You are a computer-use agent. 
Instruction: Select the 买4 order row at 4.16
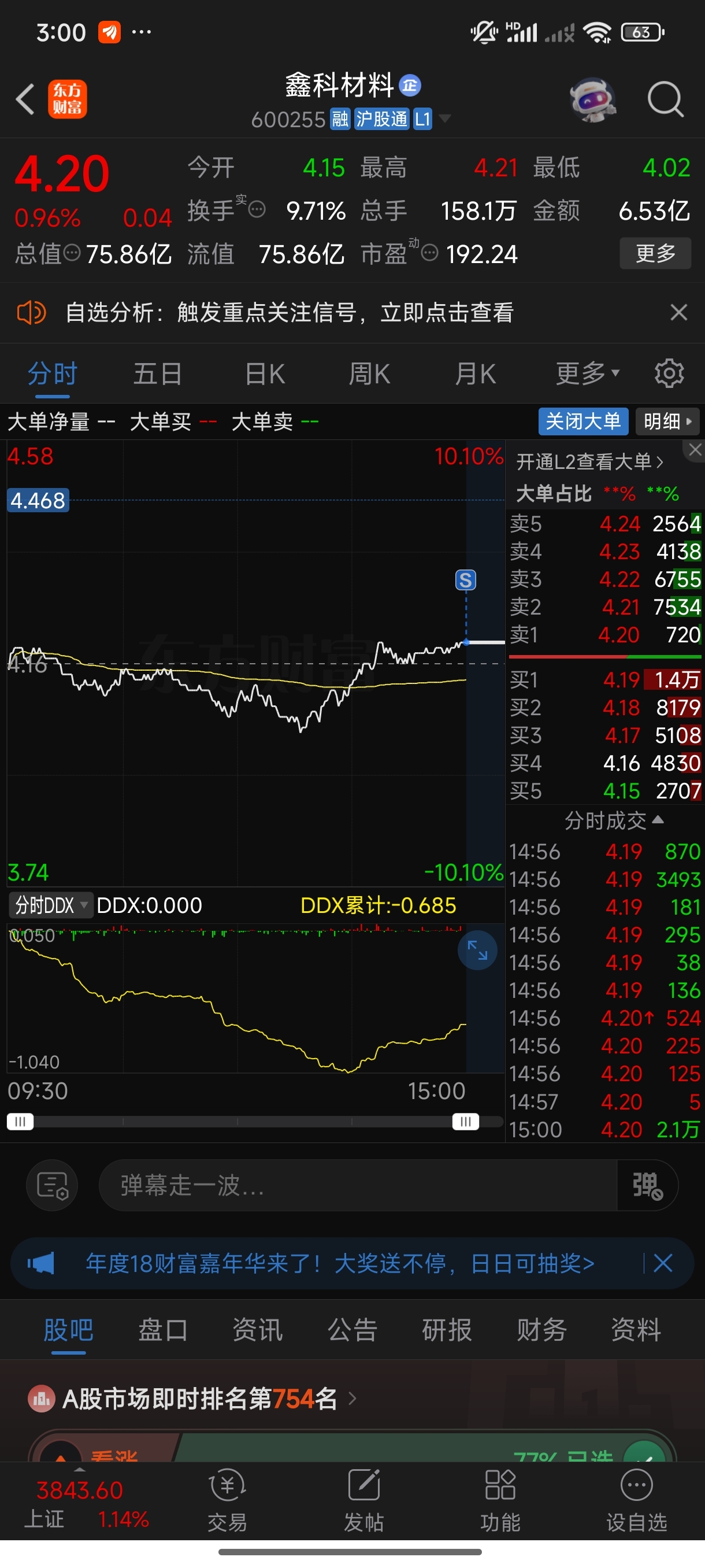click(x=605, y=763)
